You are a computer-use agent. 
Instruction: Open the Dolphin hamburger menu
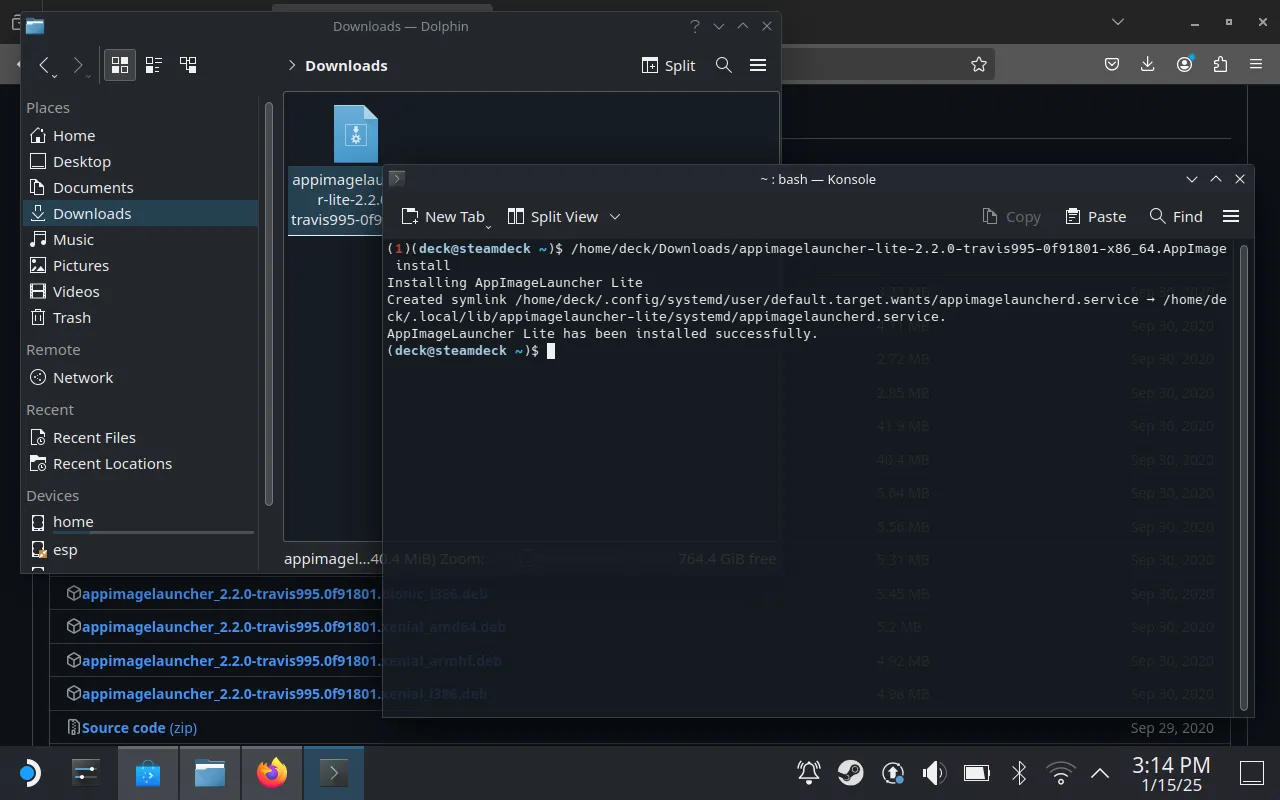point(758,65)
